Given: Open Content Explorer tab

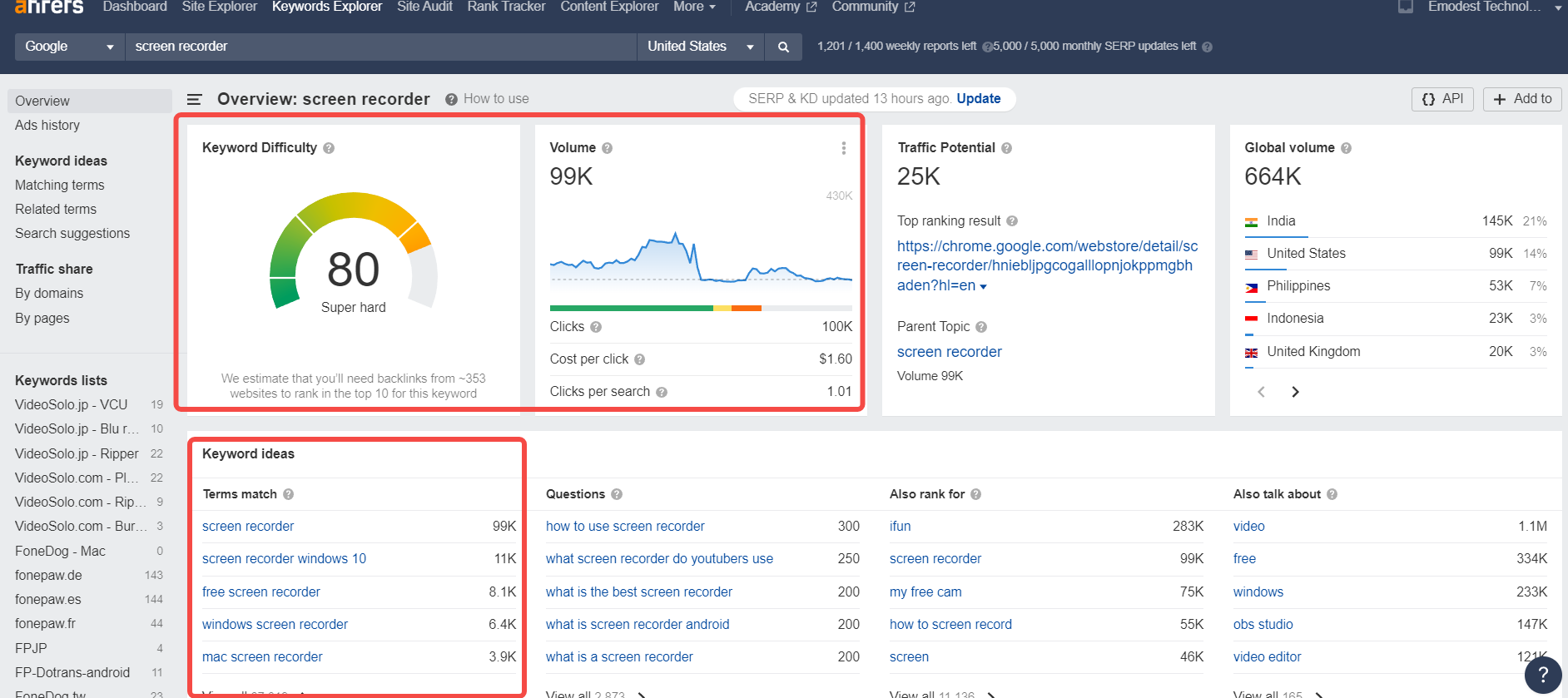Looking at the screenshot, I should pyautogui.click(x=609, y=7).
